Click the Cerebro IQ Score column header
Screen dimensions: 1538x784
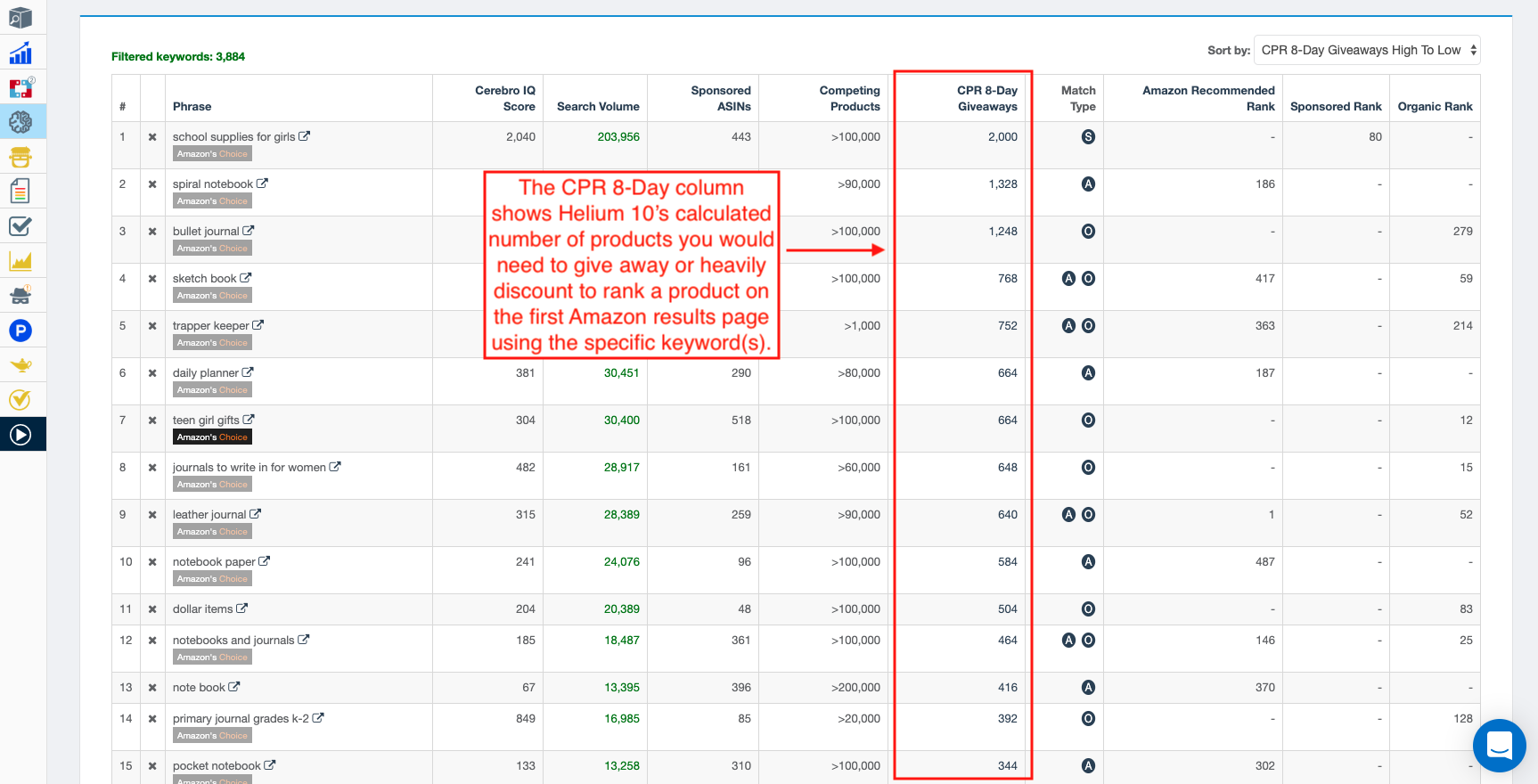click(x=504, y=98)
